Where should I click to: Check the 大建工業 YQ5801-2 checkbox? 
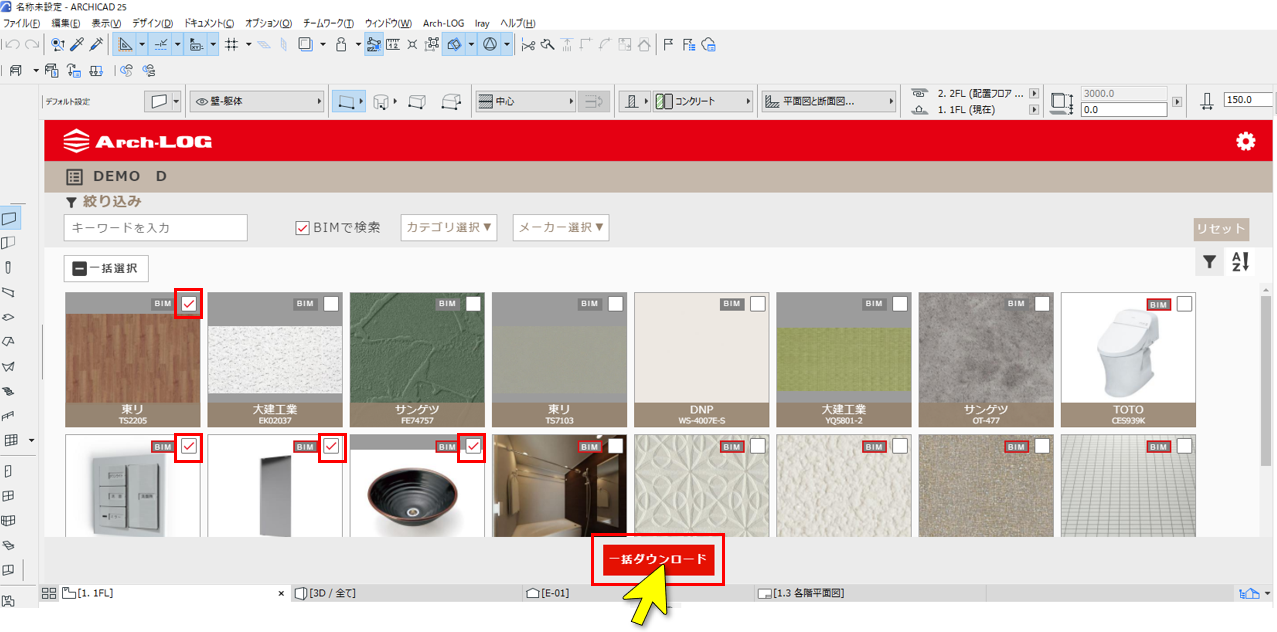coord(900,304)
